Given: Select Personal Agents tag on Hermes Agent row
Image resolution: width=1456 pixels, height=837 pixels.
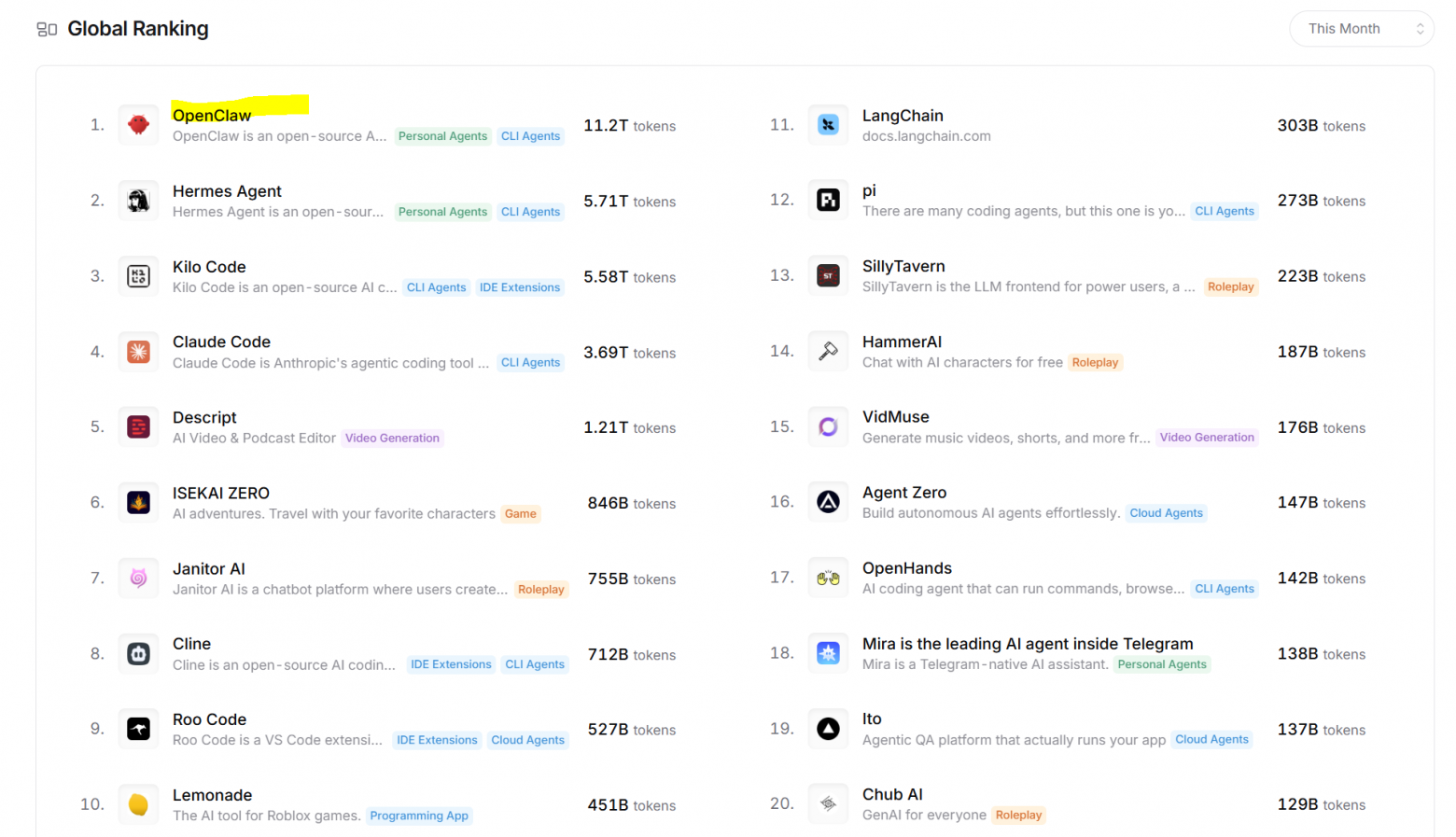Looking at the screenshot, I should point(442,212).
